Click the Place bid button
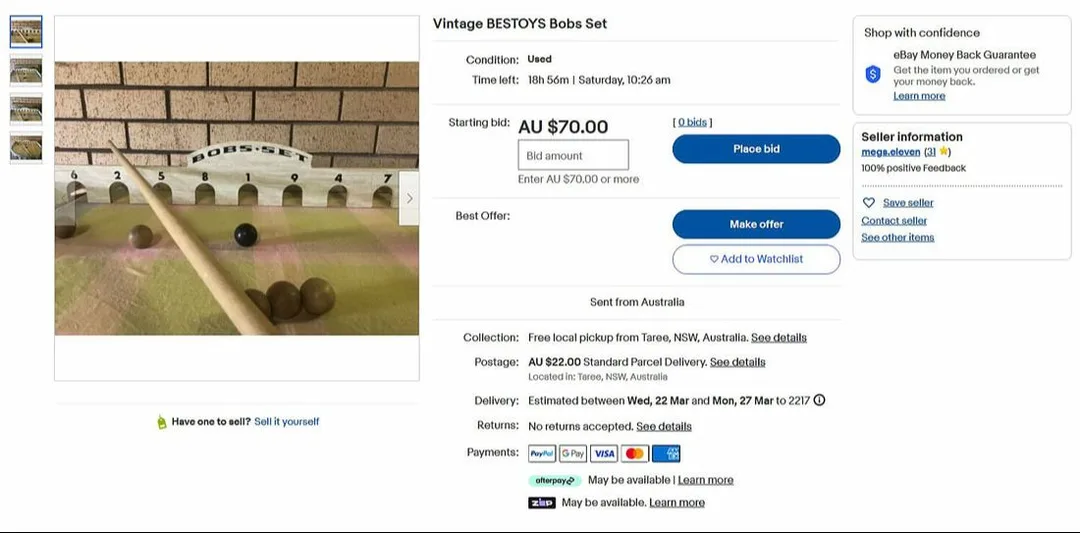This screenshot has width=1080, height=533. [756, 149]
